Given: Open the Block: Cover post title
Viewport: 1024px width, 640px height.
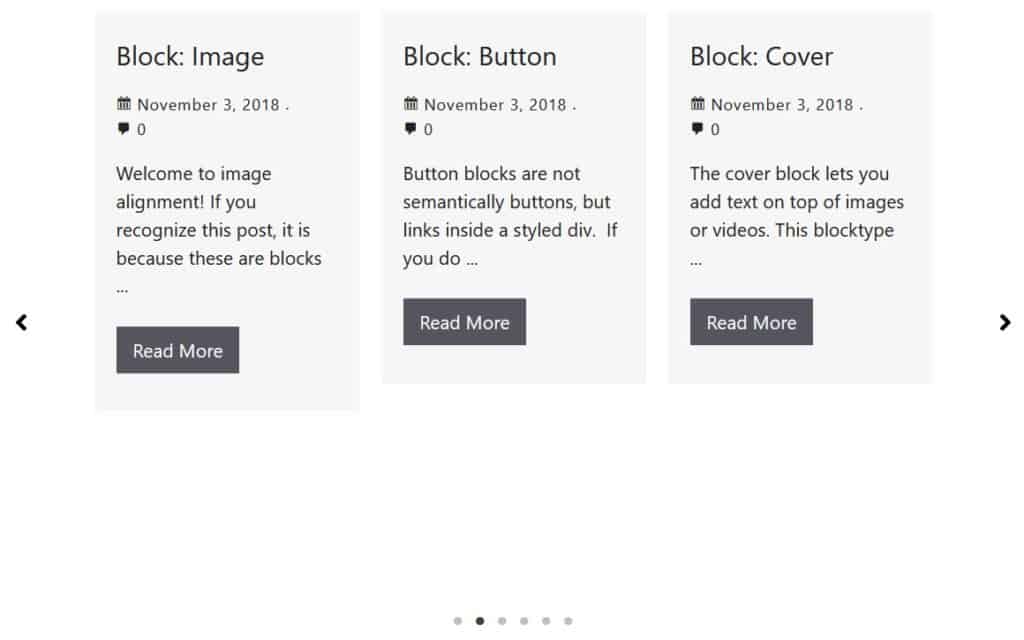Looking at the screenshot, I should (761, 57).
